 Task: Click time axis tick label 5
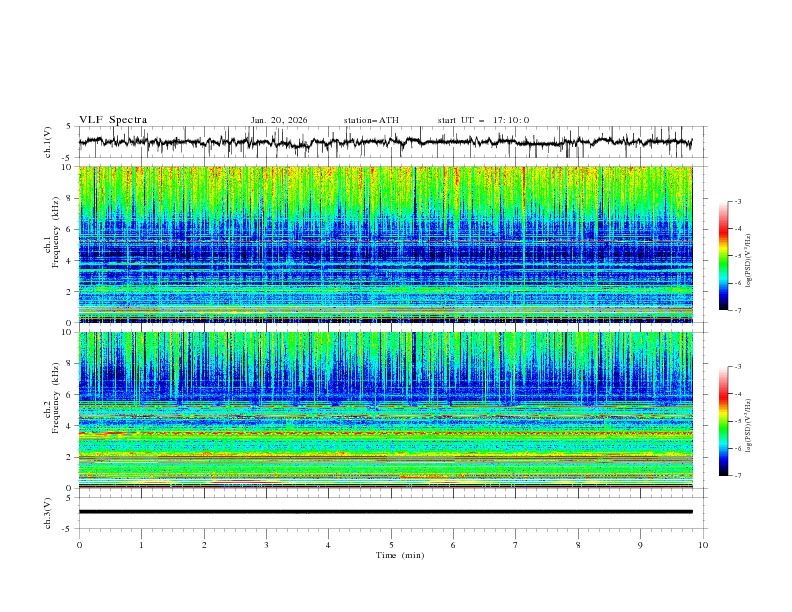point(391,545)
